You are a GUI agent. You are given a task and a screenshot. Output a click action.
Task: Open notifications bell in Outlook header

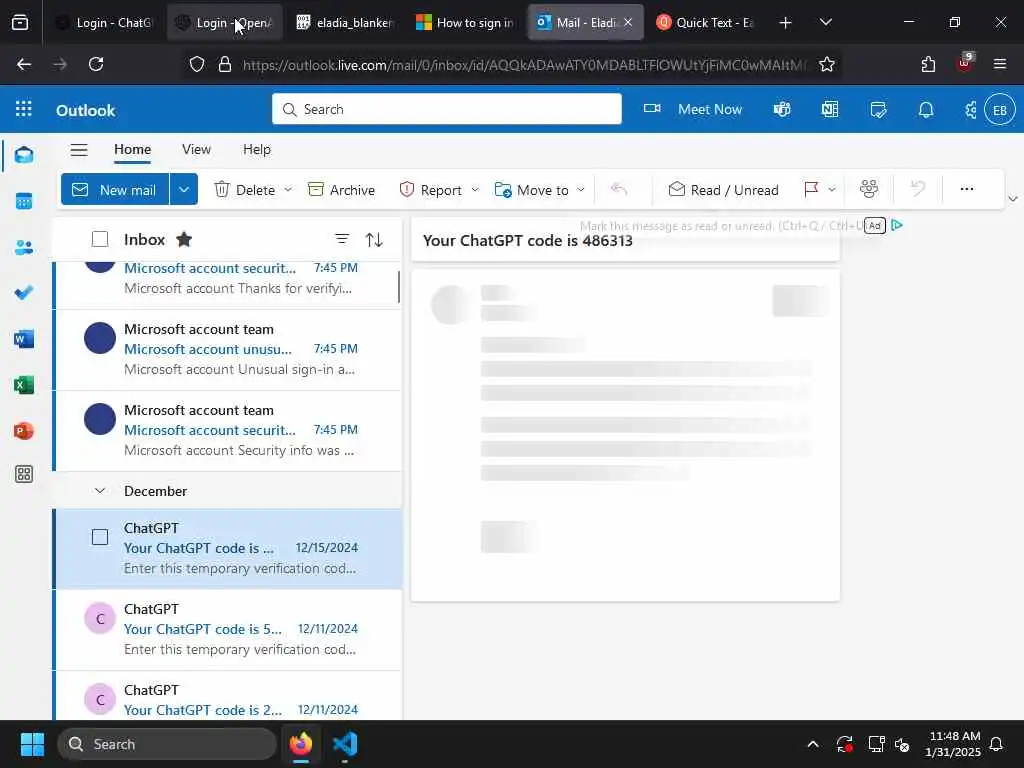pyautogui.click(x=926, y=110)
